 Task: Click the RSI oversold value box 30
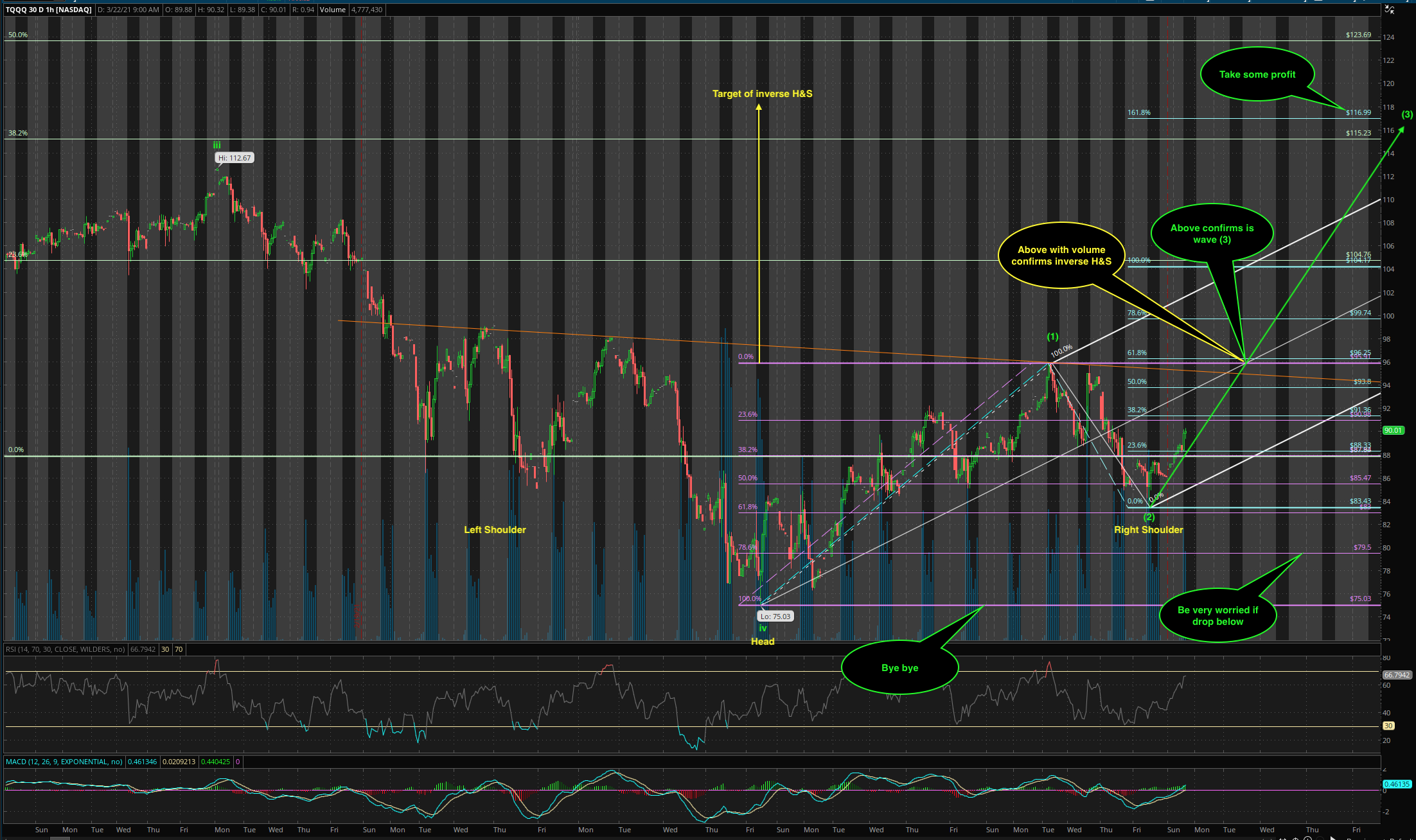point(165,649)
